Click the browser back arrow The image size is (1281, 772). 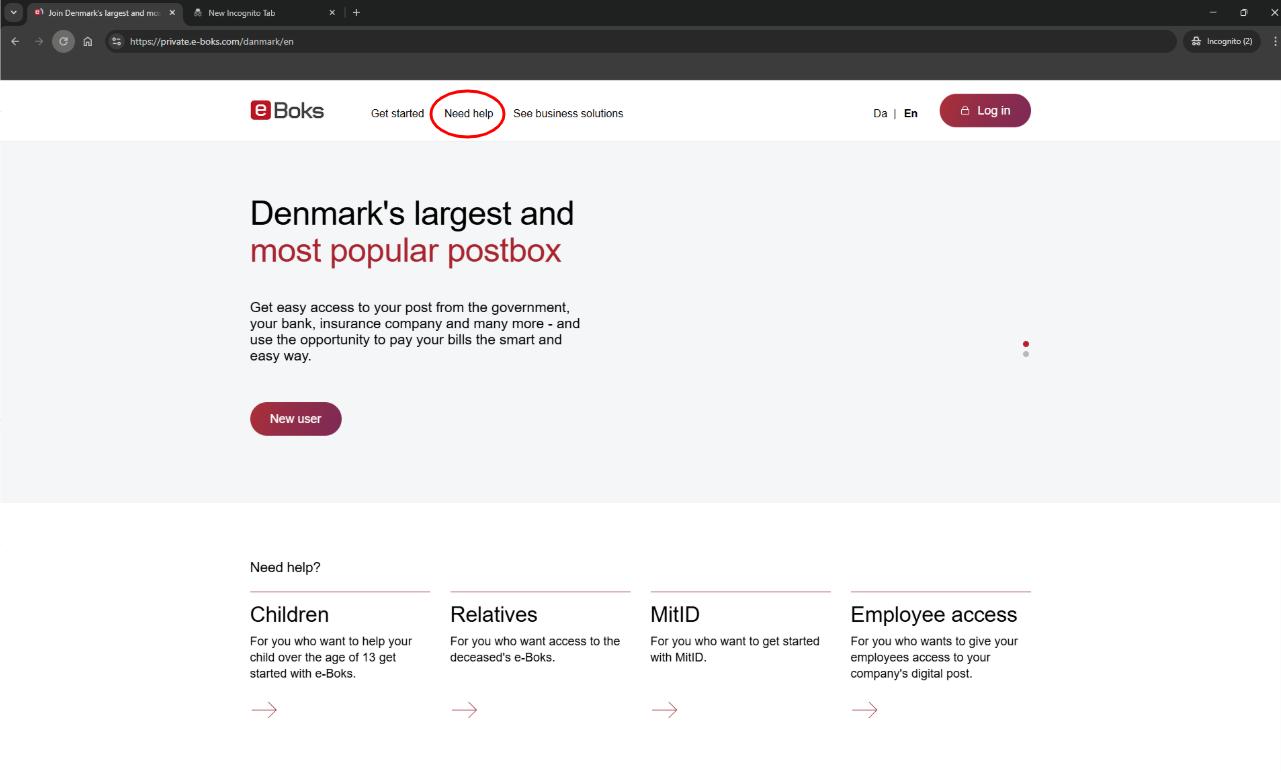point(15,41)
